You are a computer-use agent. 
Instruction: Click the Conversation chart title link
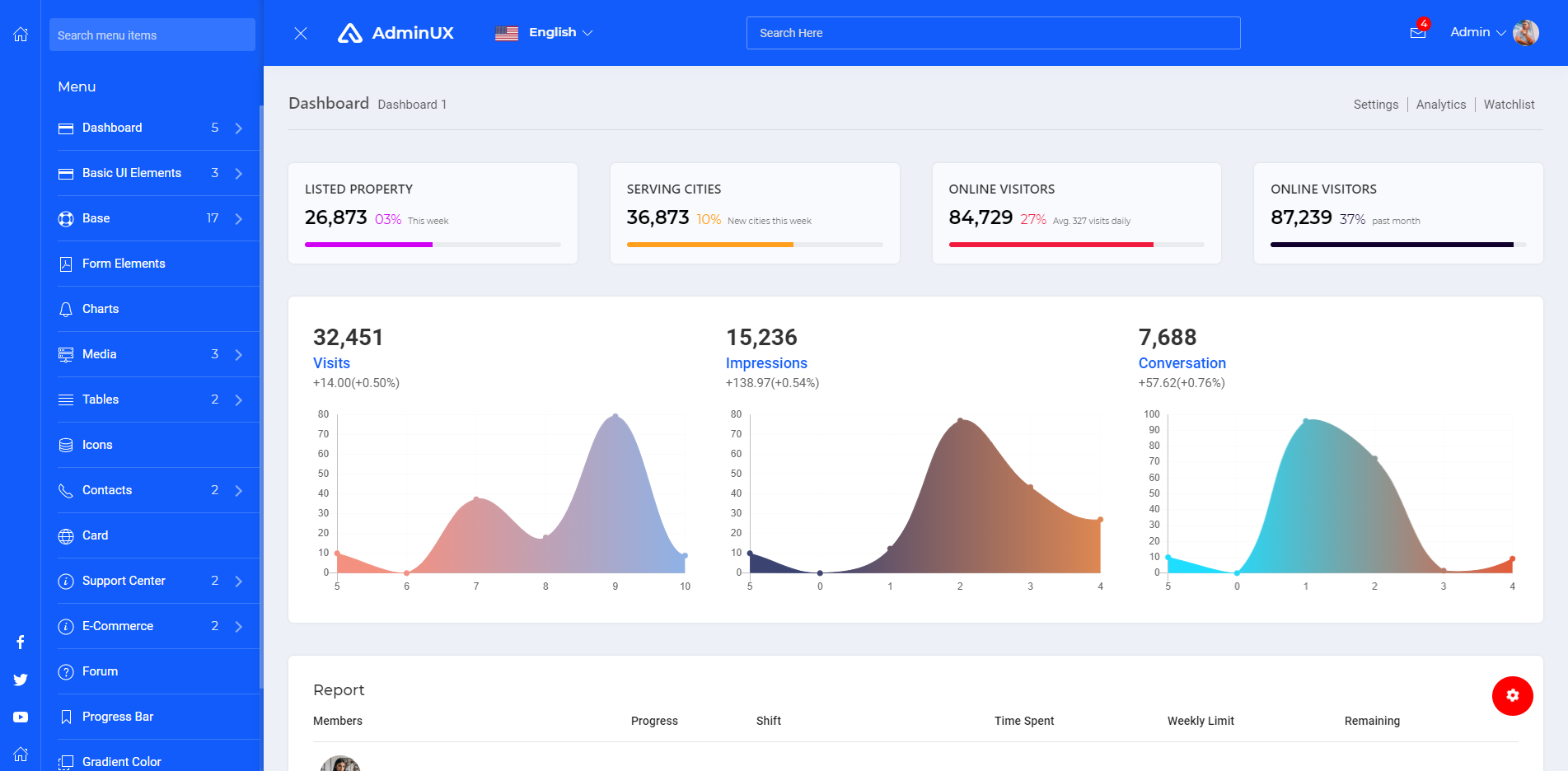1182,363
